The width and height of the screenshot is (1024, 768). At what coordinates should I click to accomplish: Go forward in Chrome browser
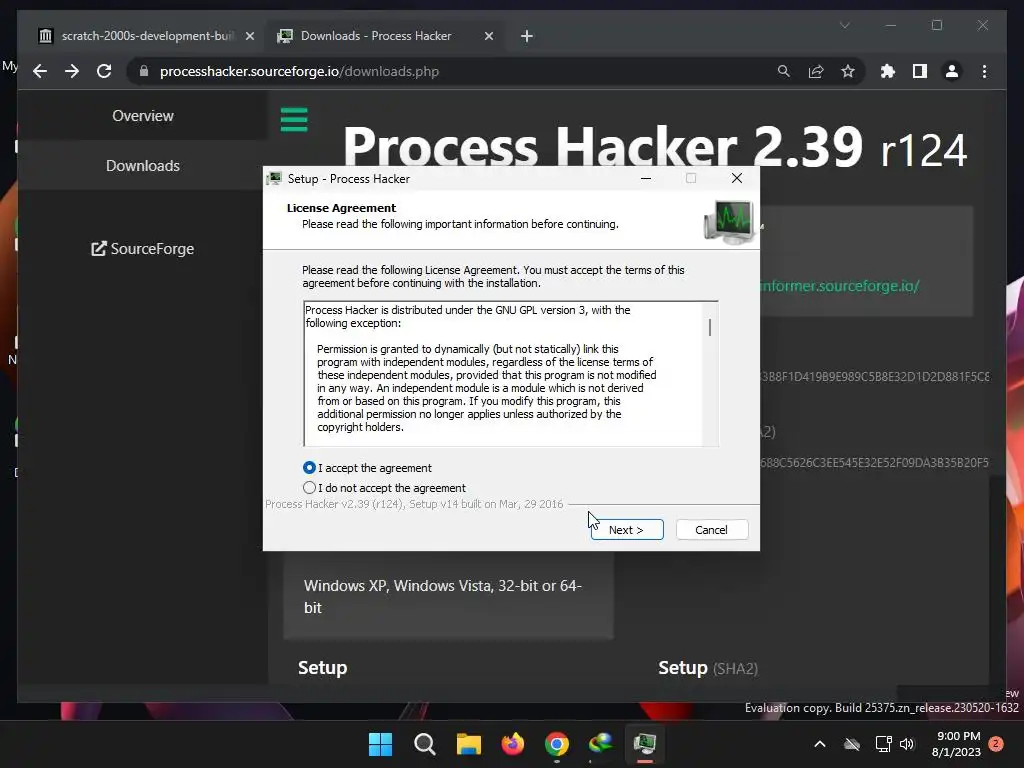(72, 71)
